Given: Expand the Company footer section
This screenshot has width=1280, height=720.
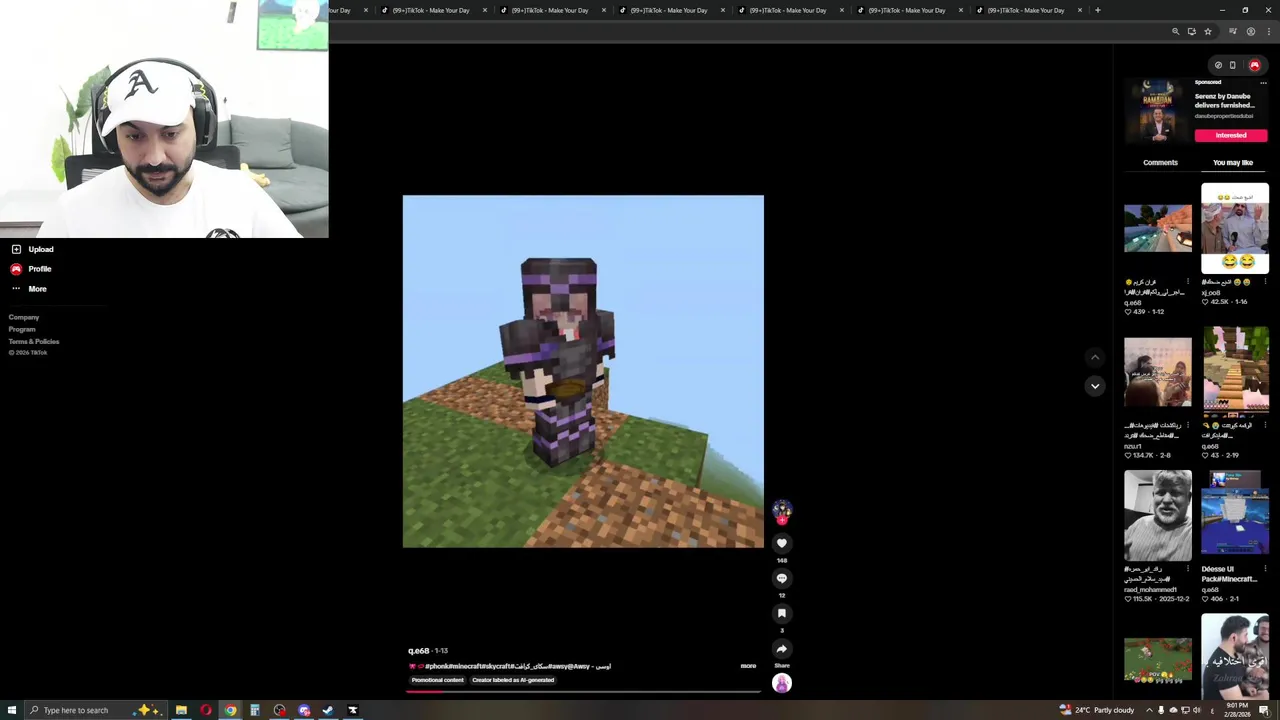Looking at the screenshot, I should click(x=24, y=317).
